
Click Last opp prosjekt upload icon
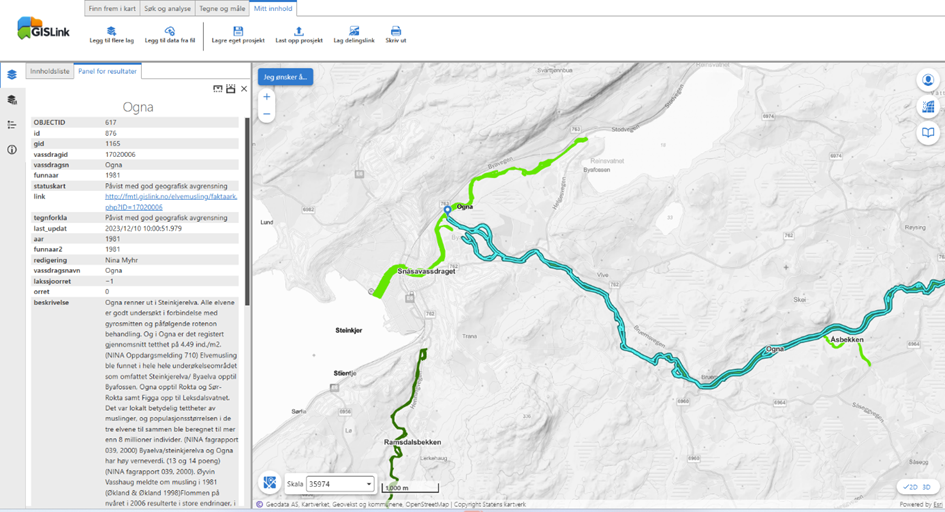pos(298,32)
